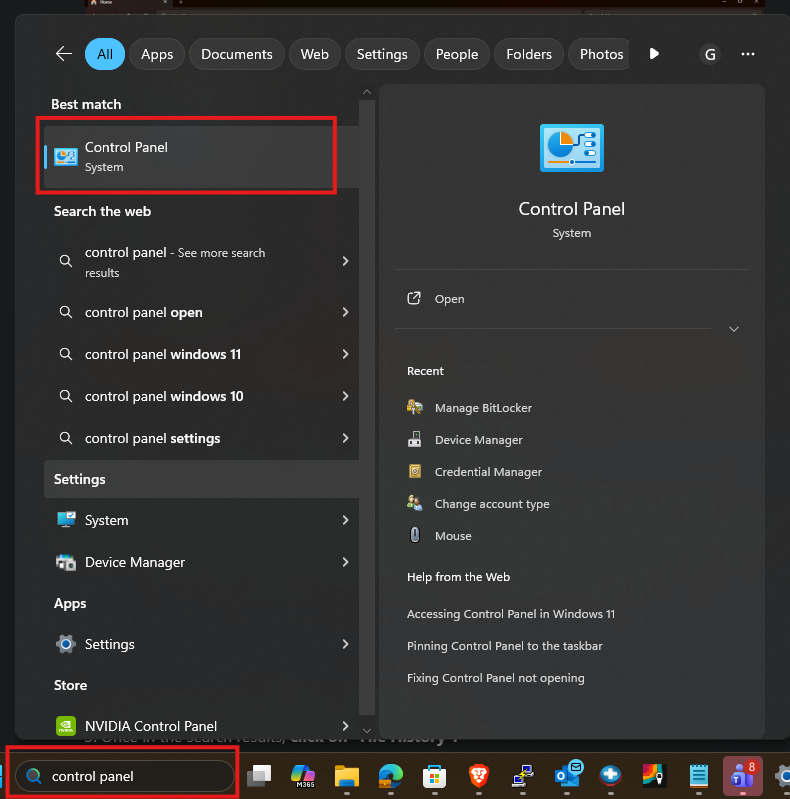Click search icon beside 'control panel open'
Image resolution: width=790 pixels, height=799 pixels.
coord(66,311)
